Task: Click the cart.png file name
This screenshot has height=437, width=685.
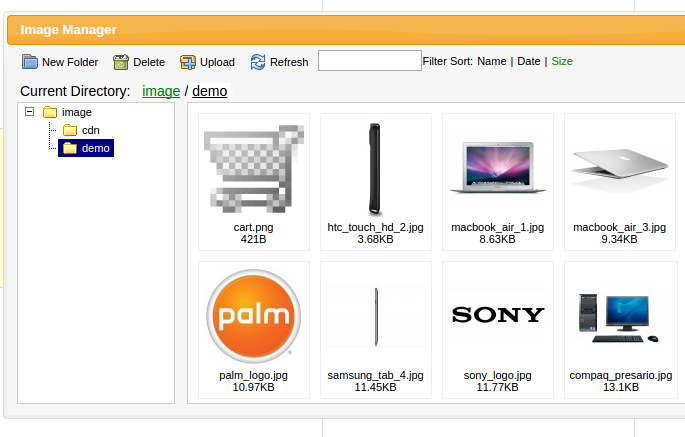Action: 253,227
